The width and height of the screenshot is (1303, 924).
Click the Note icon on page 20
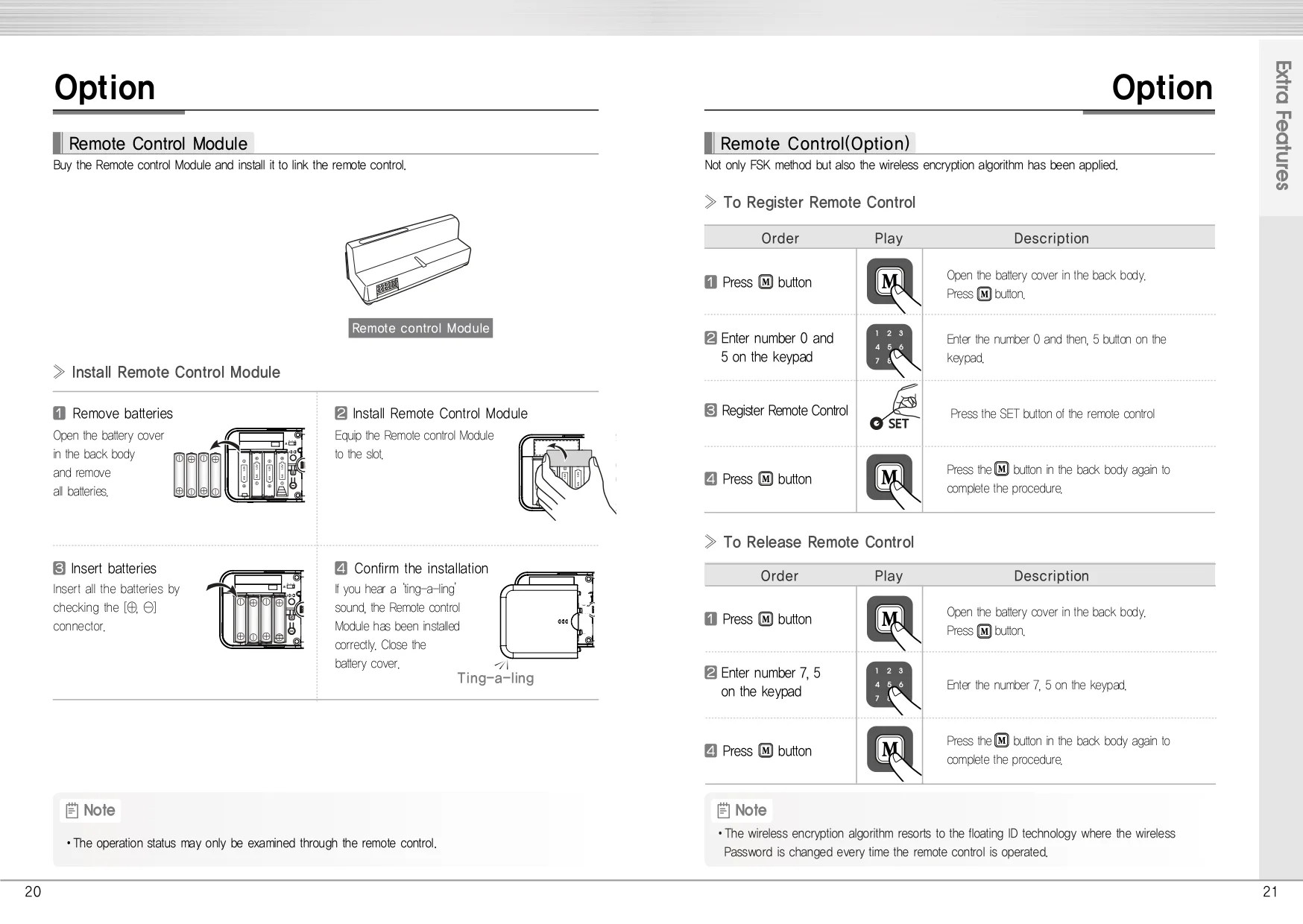72,811
